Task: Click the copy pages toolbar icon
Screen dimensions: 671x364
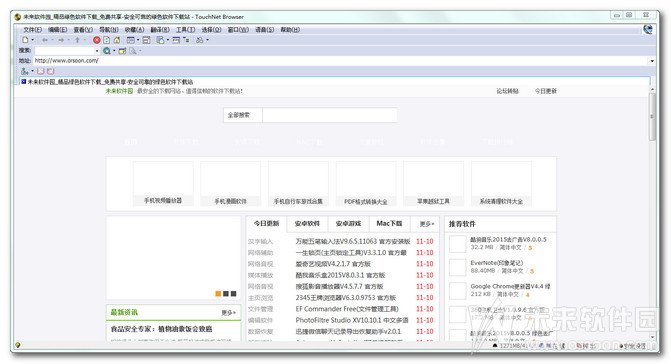Action: pos(160,40)
